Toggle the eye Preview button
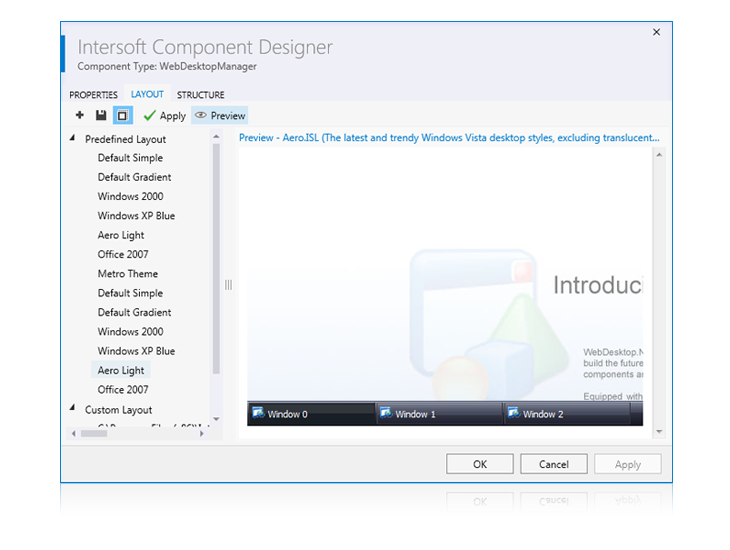Viewport: 730px width, 550px height. click(219, 116)
